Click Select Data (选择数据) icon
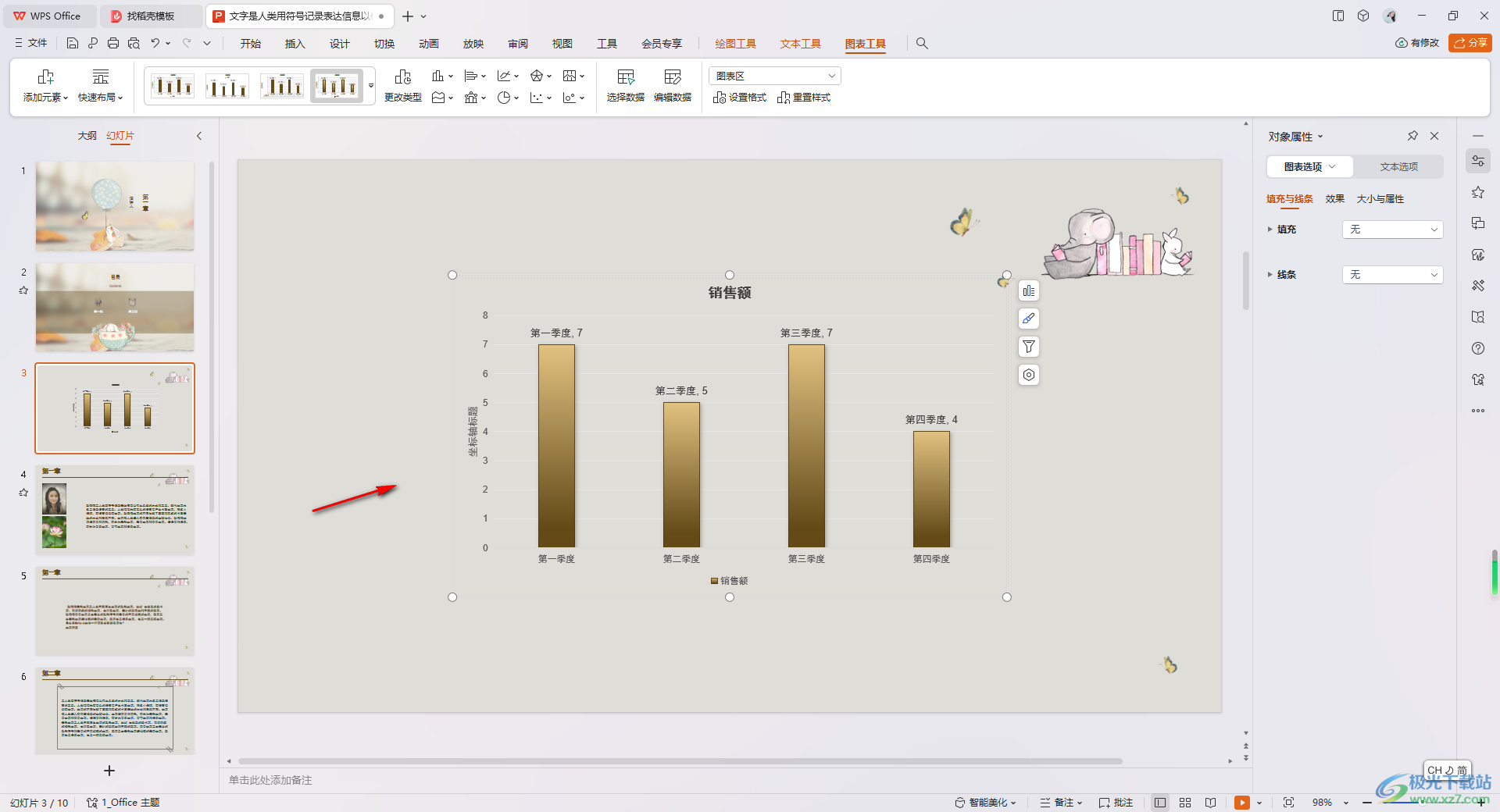This screenshot has width=1500, height=812. 626,77
